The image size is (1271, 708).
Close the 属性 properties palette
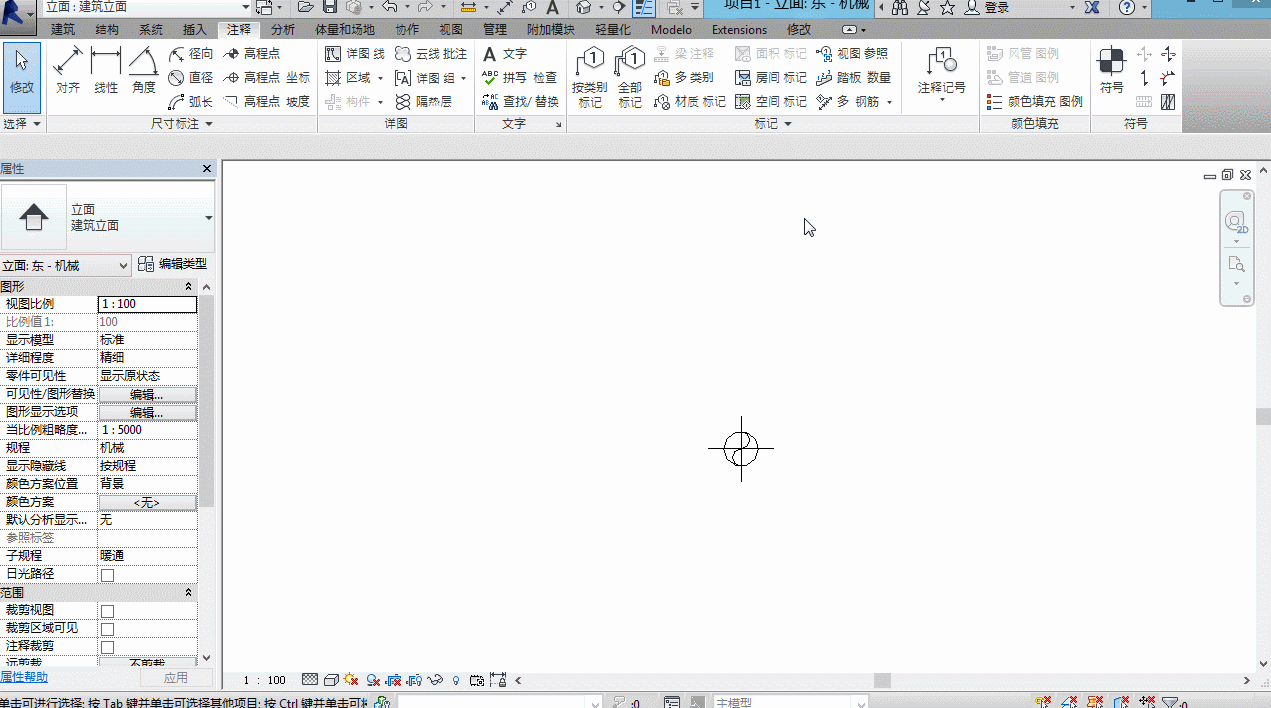point(207,169)
